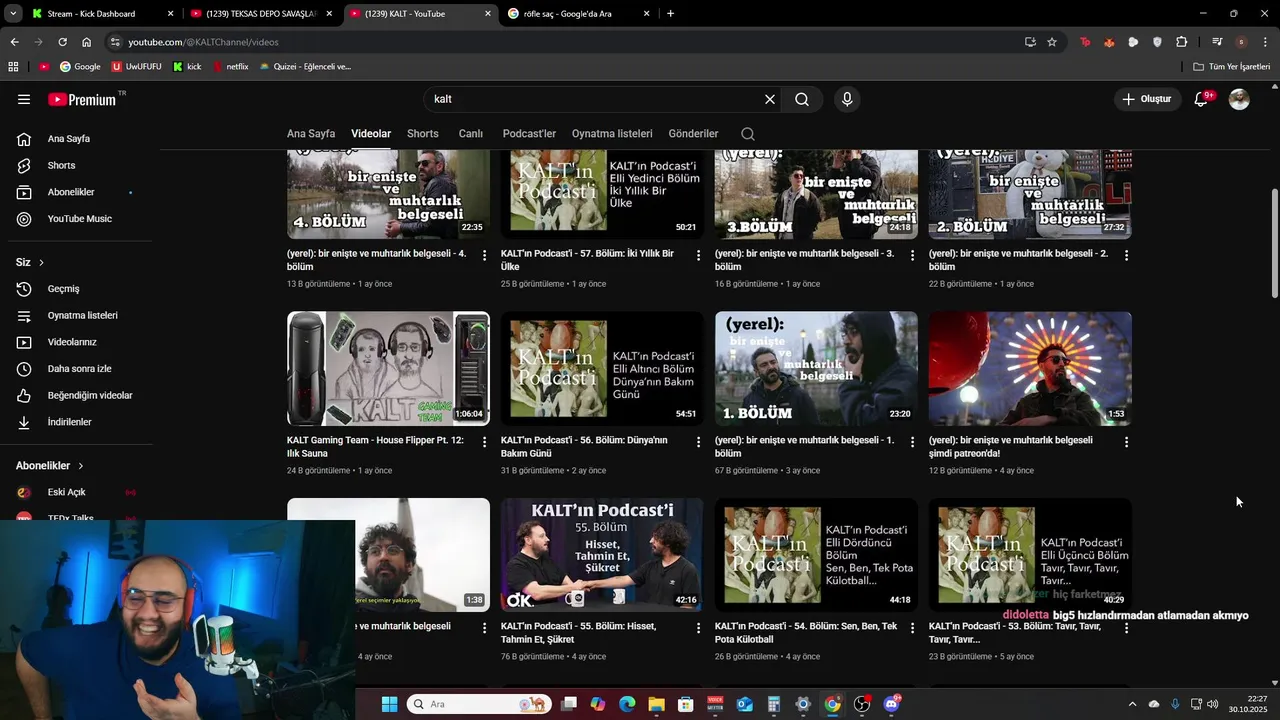The width and height of the screenshot is (1280, 720).
Task: Reload the page in Chrome
Action: pyautogui.click(x=62, y=42)
